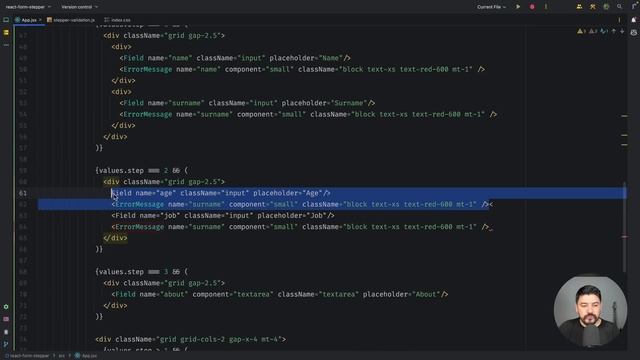Click the typo check indicator

604,31
